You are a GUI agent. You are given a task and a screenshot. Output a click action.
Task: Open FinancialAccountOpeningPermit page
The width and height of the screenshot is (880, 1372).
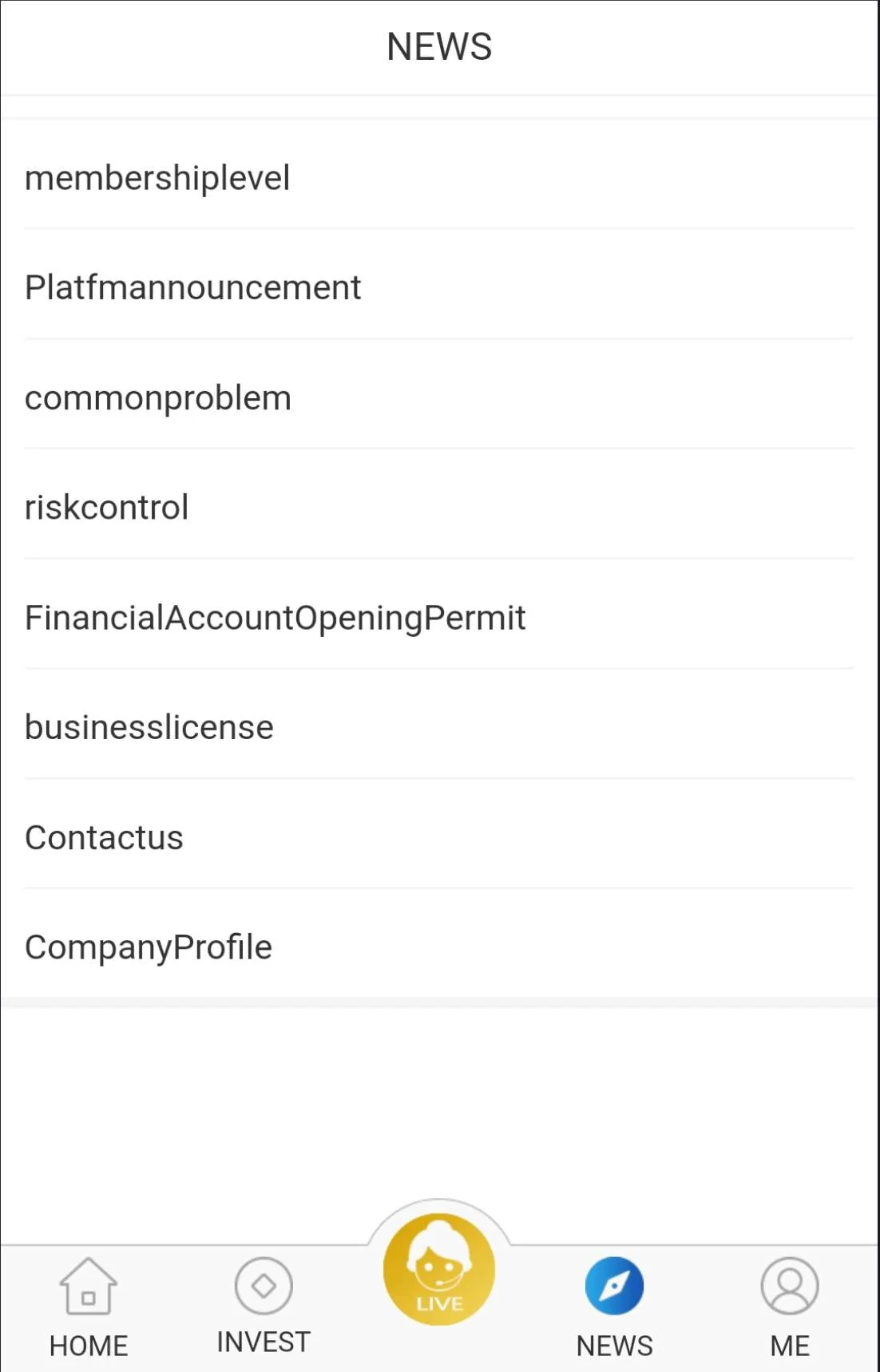pos(275,618)
